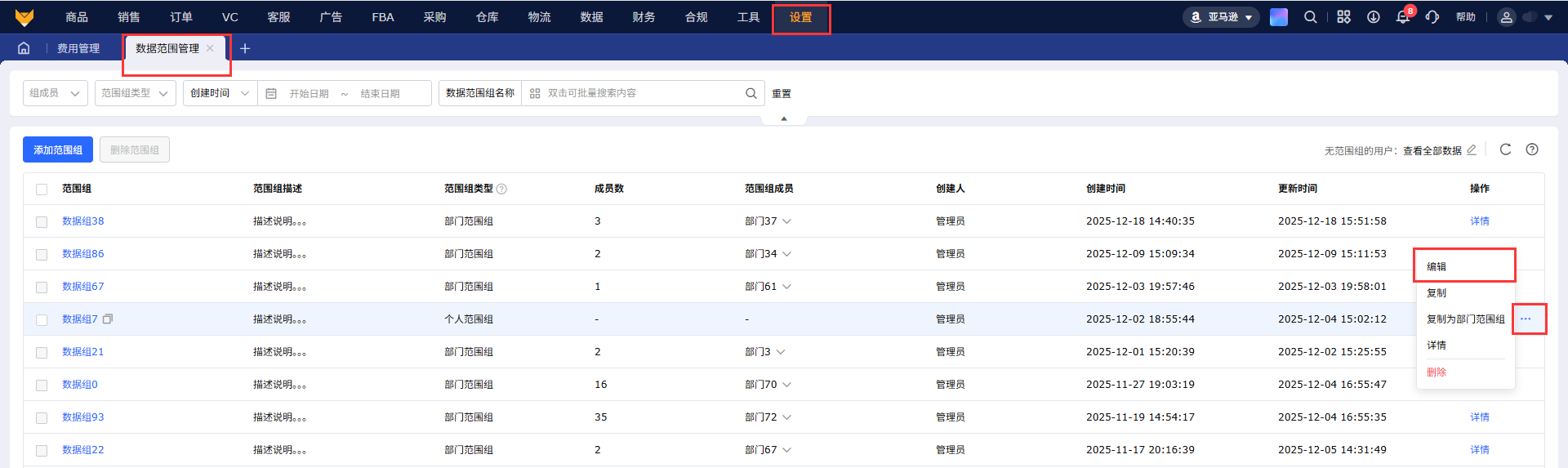This screenshot has width=1568, height=468.
Task: Click the 开始日期 start date field
Action: tap(309, 93)
